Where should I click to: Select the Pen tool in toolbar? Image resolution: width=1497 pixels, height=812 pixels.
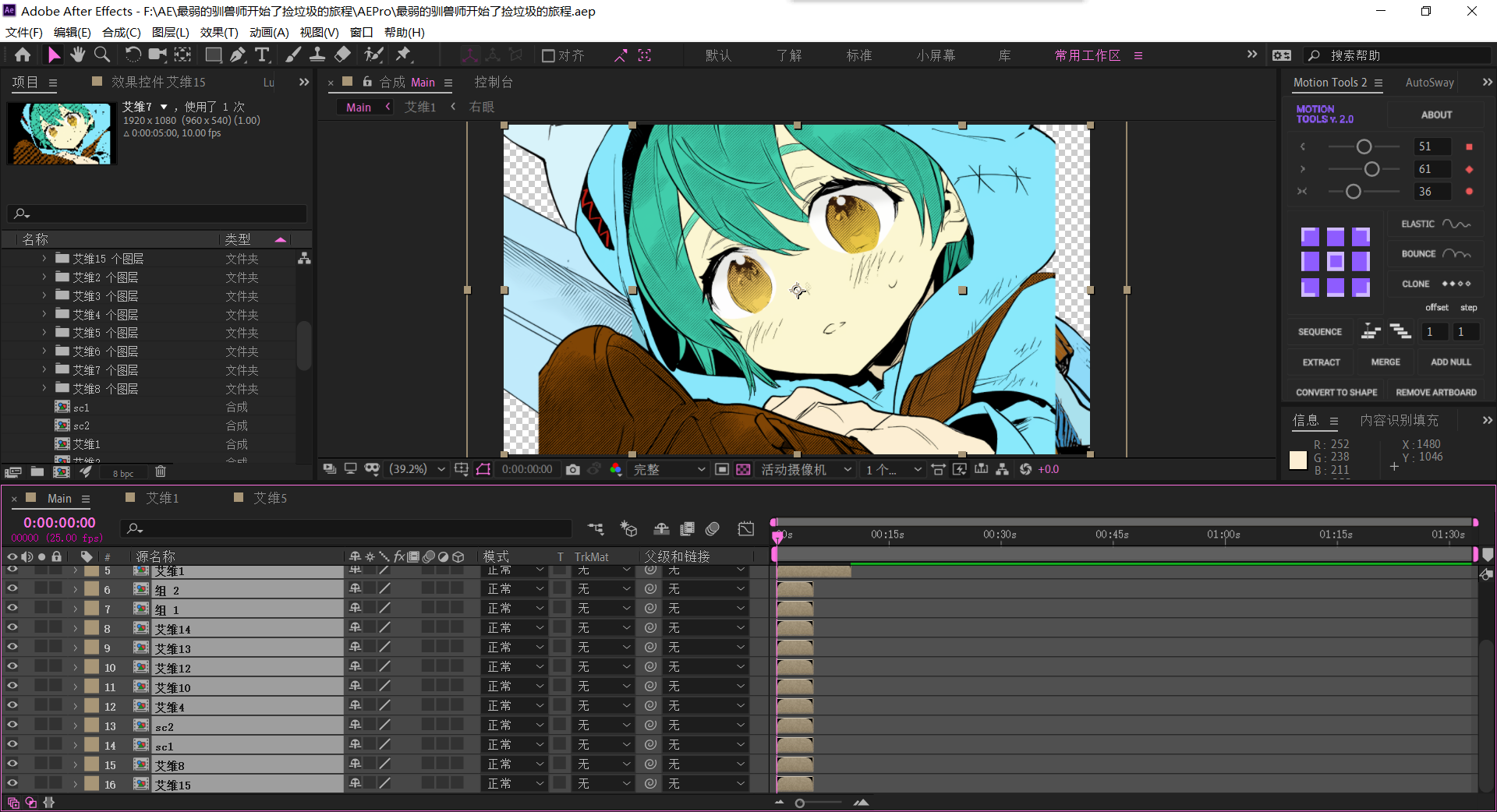click(x=238, y=55)
